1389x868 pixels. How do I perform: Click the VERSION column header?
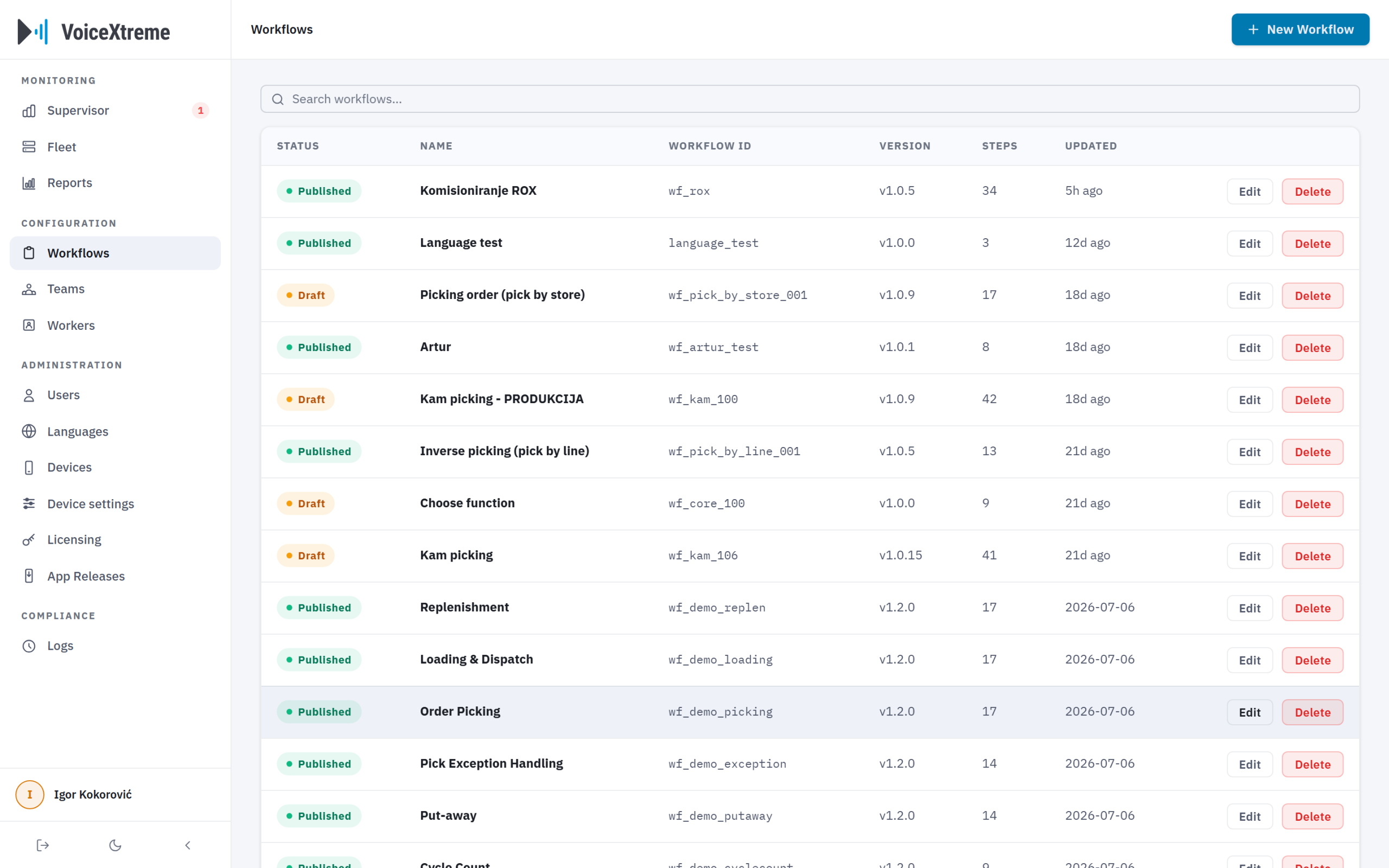[904, 146]
